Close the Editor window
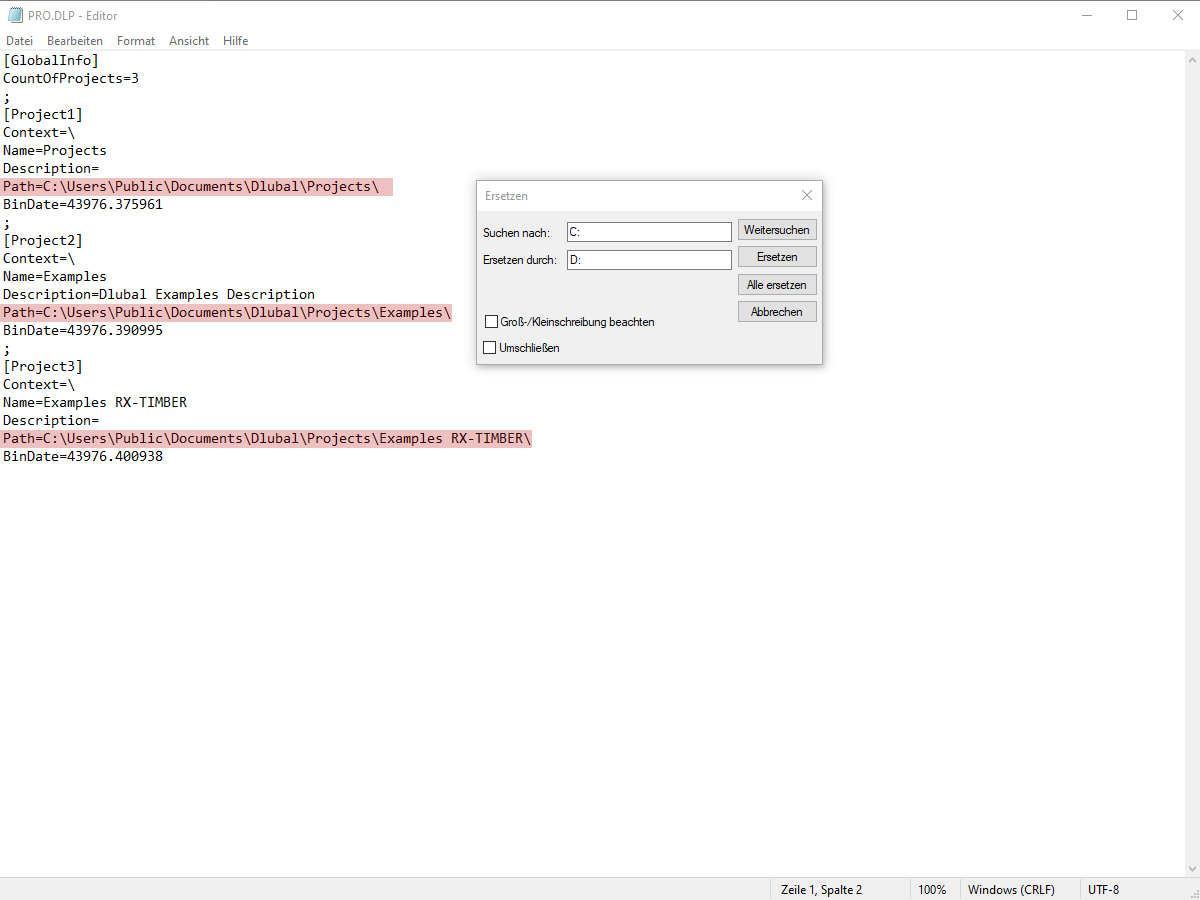This screenshot has width=1200, height=900. pos(1177,15)
